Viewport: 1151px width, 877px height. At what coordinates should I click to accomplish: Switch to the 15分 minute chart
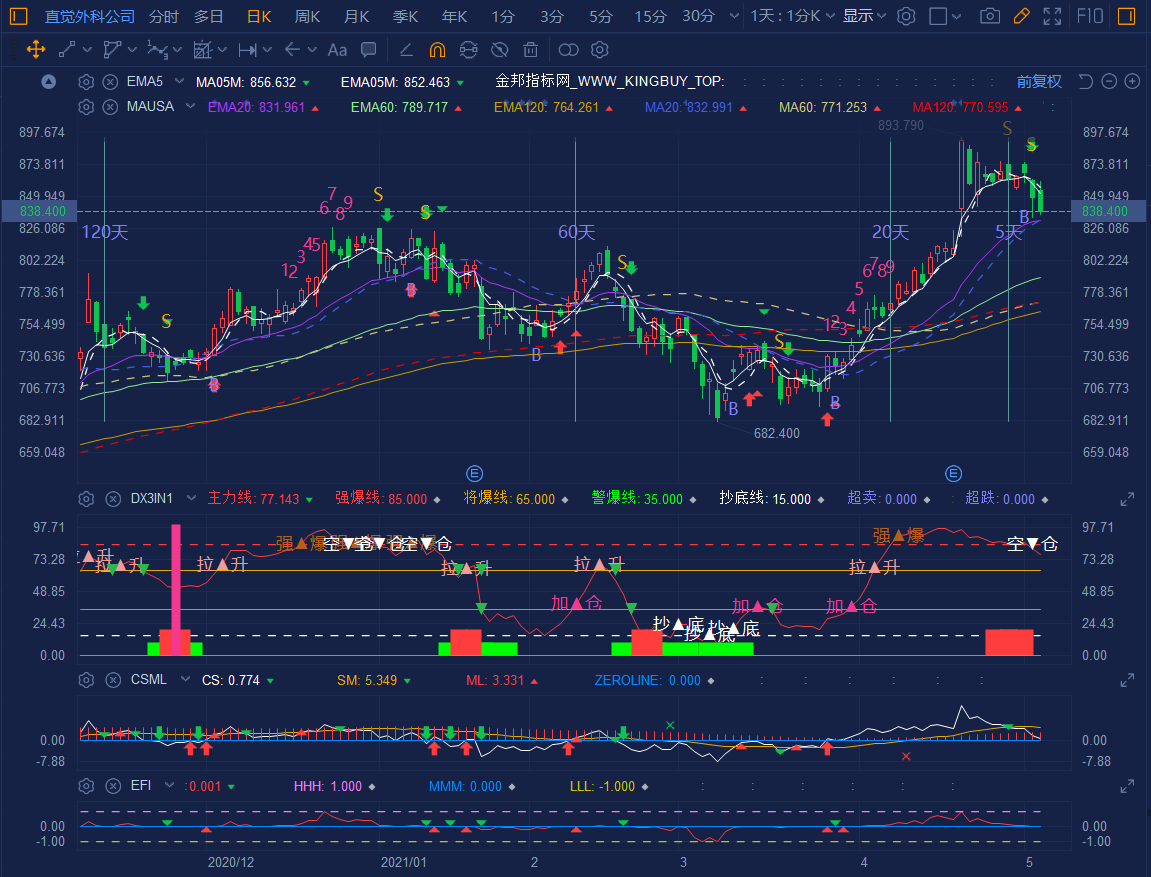650,16
